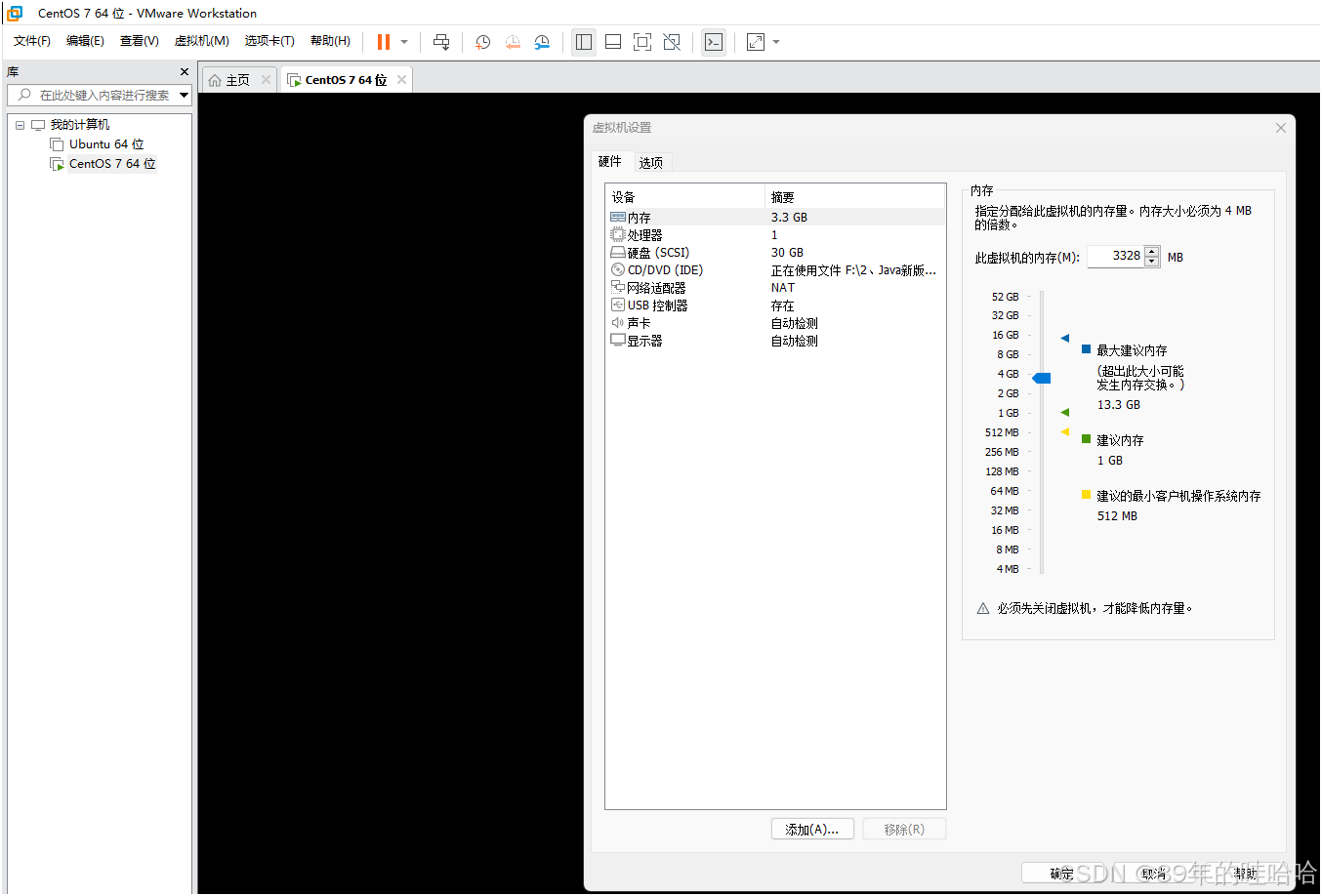This screenshot has height=896, width=1322.
Task: Toggle the library sidebar view icon
Action: pyautogui.click(x=584, y=42)
